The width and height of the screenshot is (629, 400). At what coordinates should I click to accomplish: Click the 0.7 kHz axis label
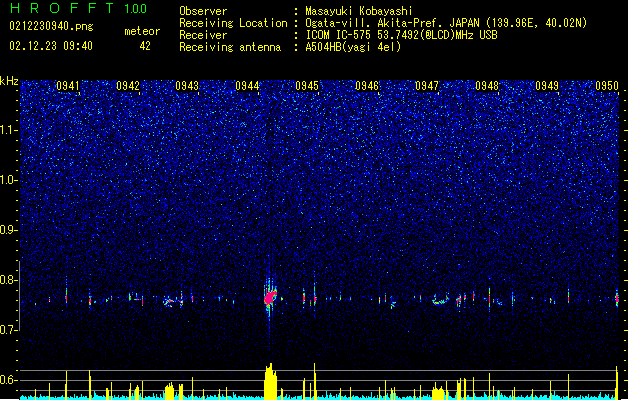pos(9,330)
